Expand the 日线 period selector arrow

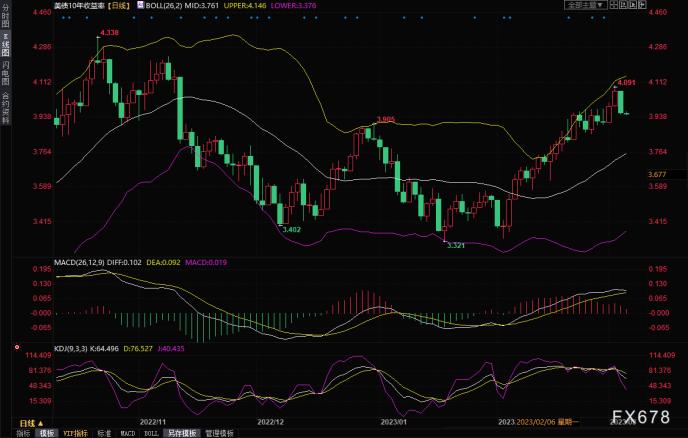pos(40,424)
